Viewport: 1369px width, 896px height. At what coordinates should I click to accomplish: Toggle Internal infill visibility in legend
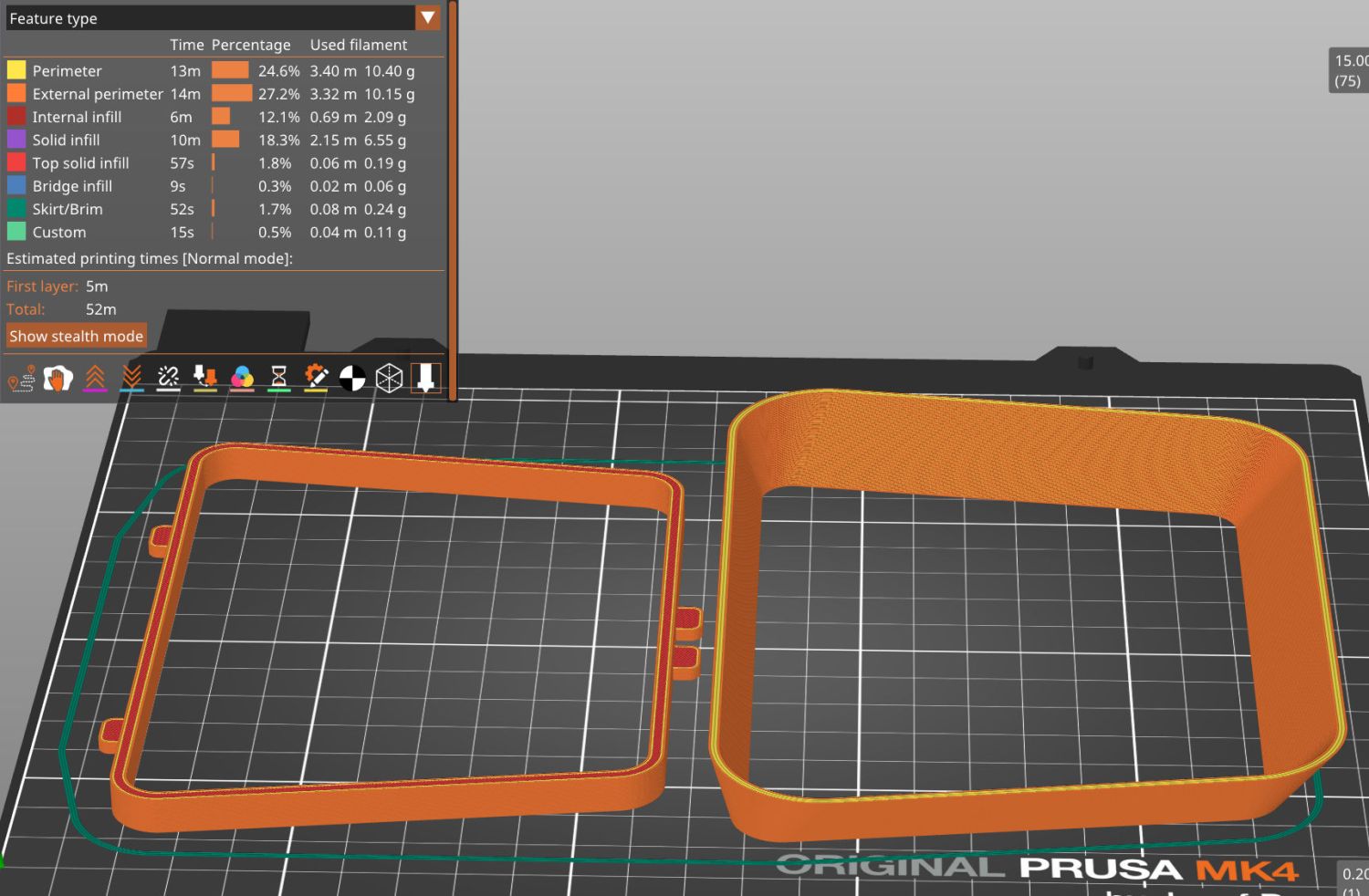[77, 117]
